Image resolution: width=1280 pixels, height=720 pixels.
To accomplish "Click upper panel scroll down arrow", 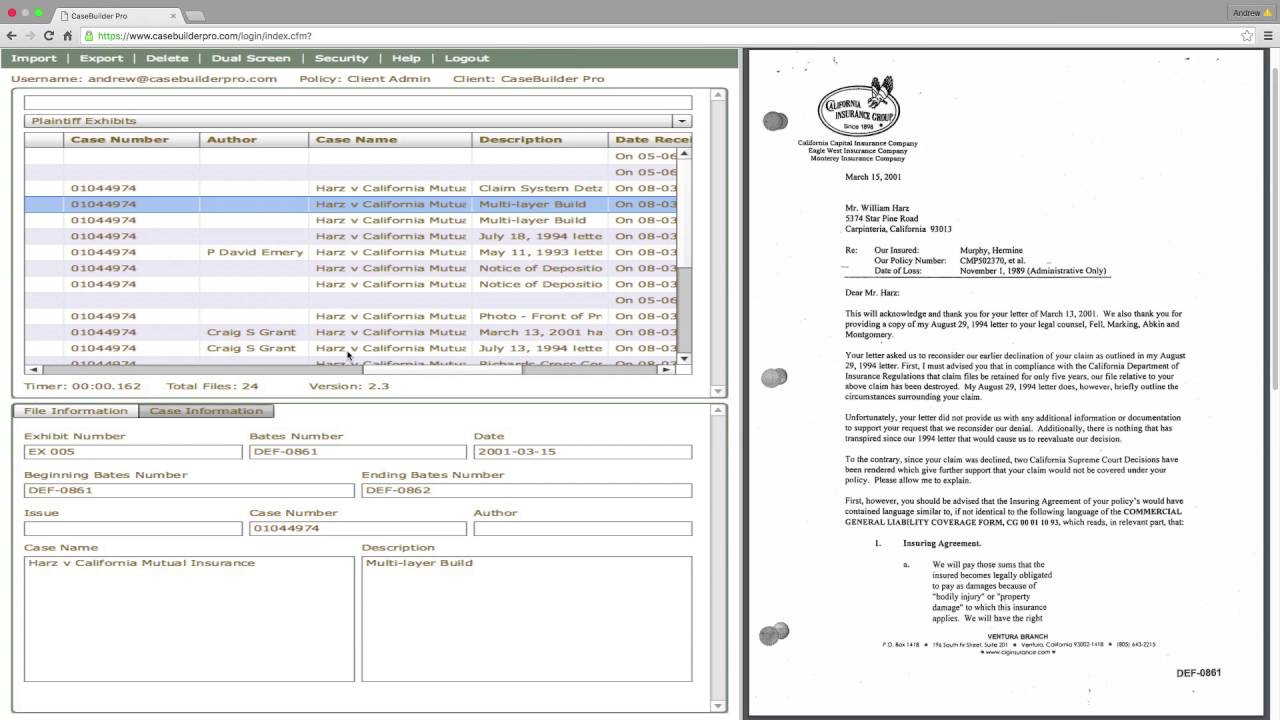I will (x=719, y=391).
